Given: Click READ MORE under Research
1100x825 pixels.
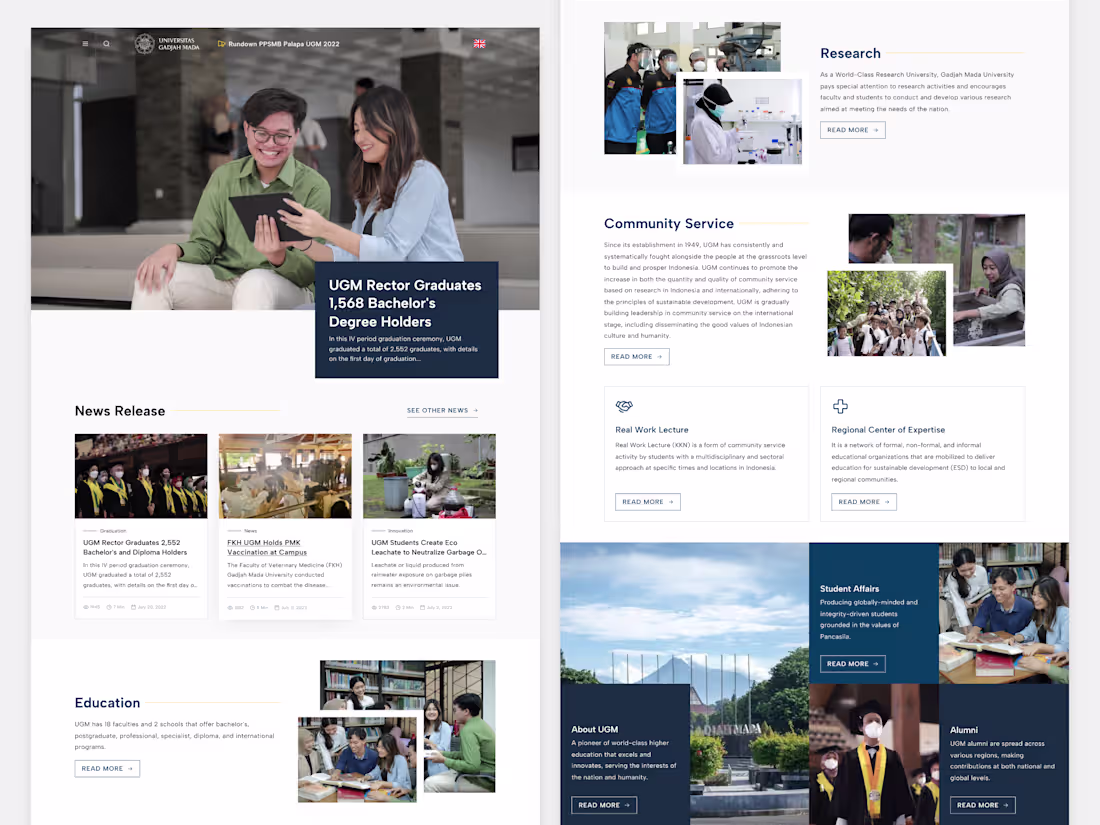Looking at the screenshot, I should pos(852,130).
